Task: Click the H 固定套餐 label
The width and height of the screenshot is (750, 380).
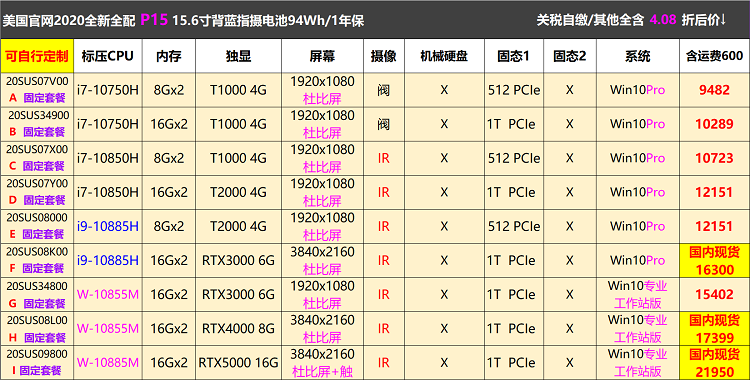Action: point(37,337)
